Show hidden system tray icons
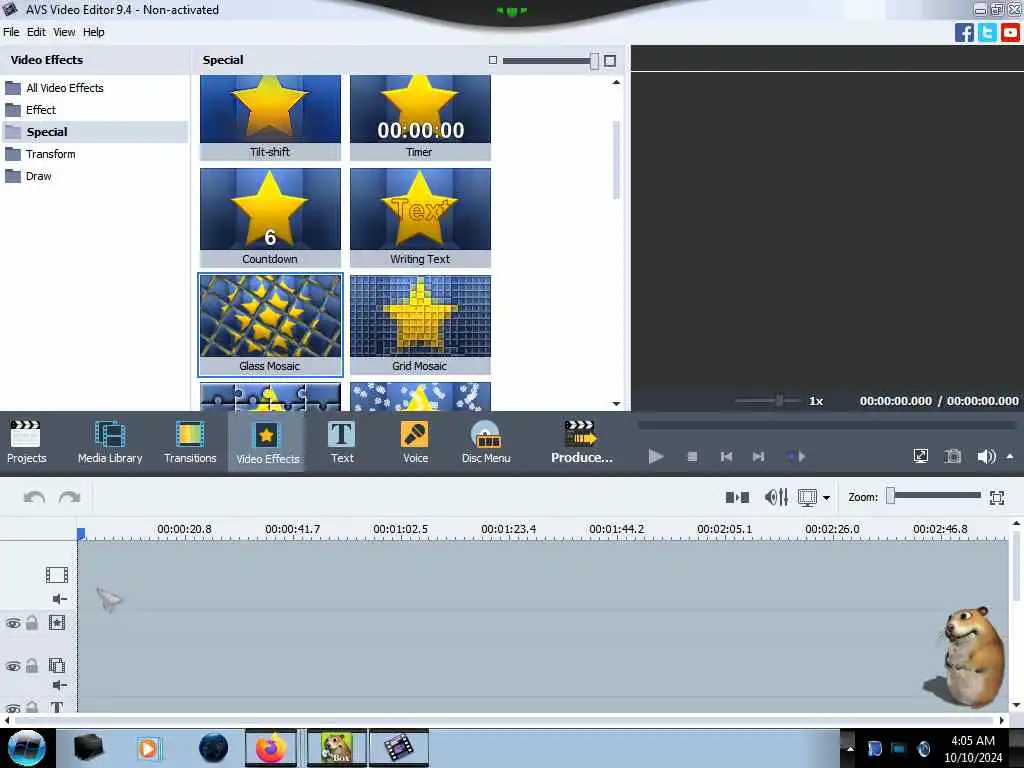This screenshot has height=768, width=1024. pyautogui.click(x=850, y=748)
